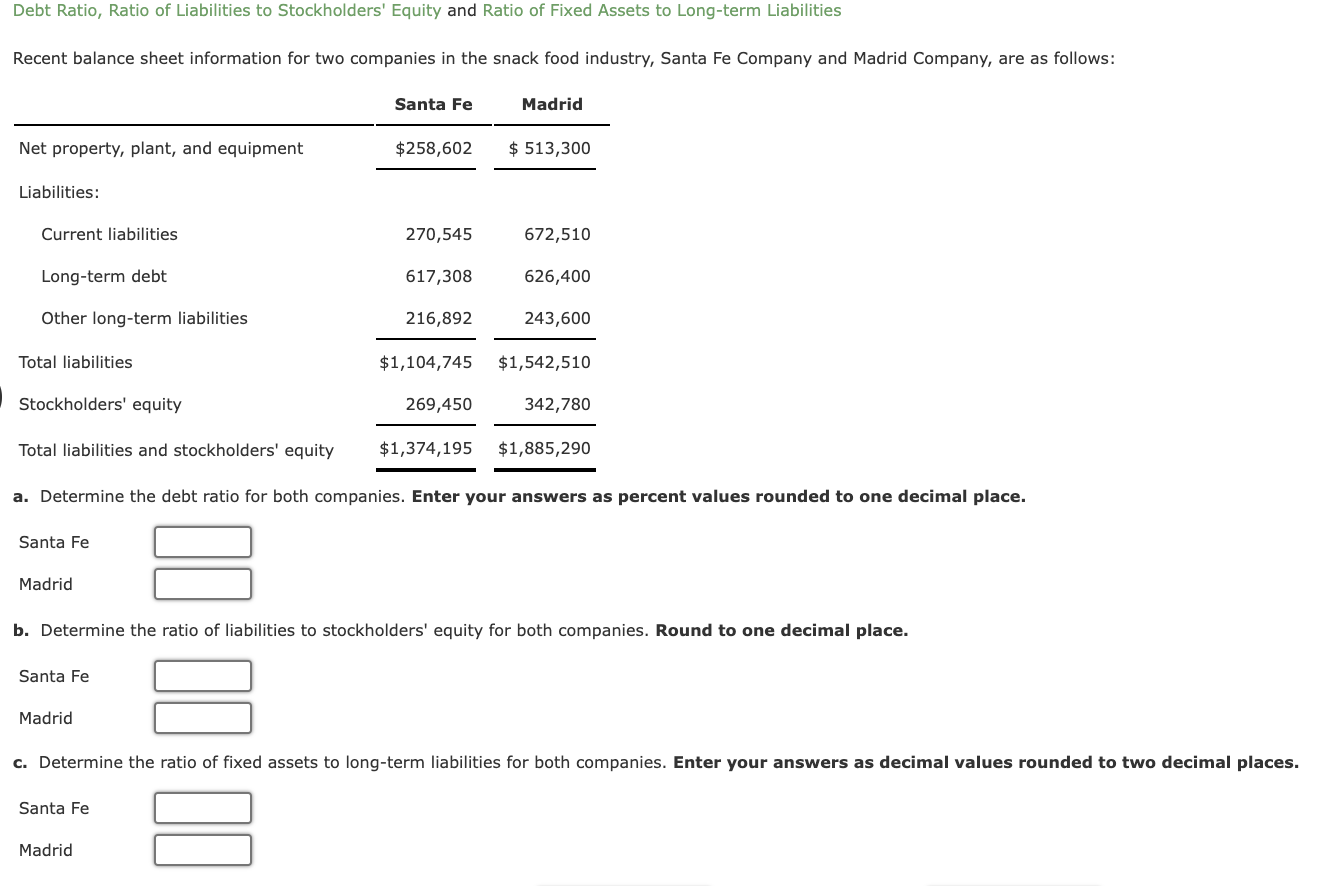1332x886 pixels.
Task: Click Madrid long-term debt 626,400
Action: click(557, 276)
